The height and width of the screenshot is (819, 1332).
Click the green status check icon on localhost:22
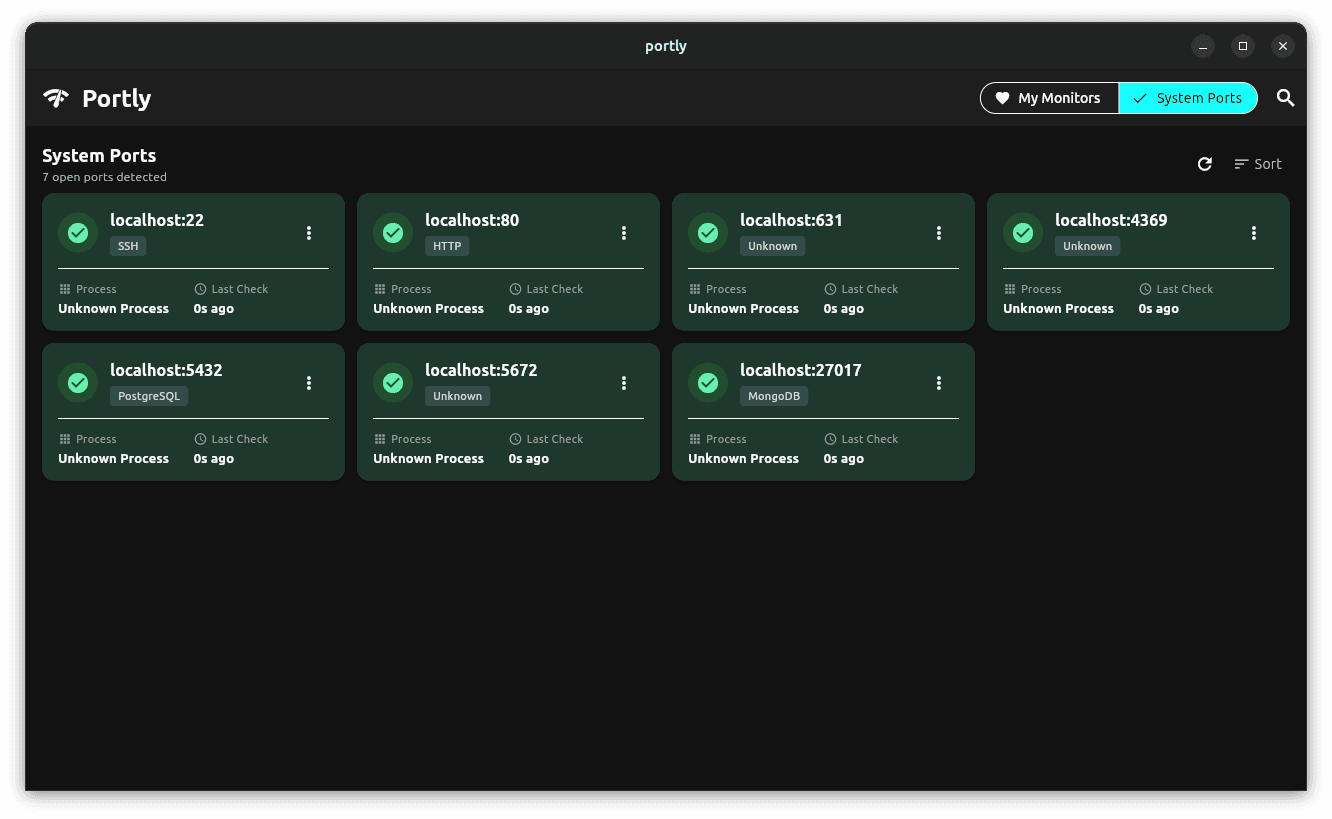(x=78, y=232)
